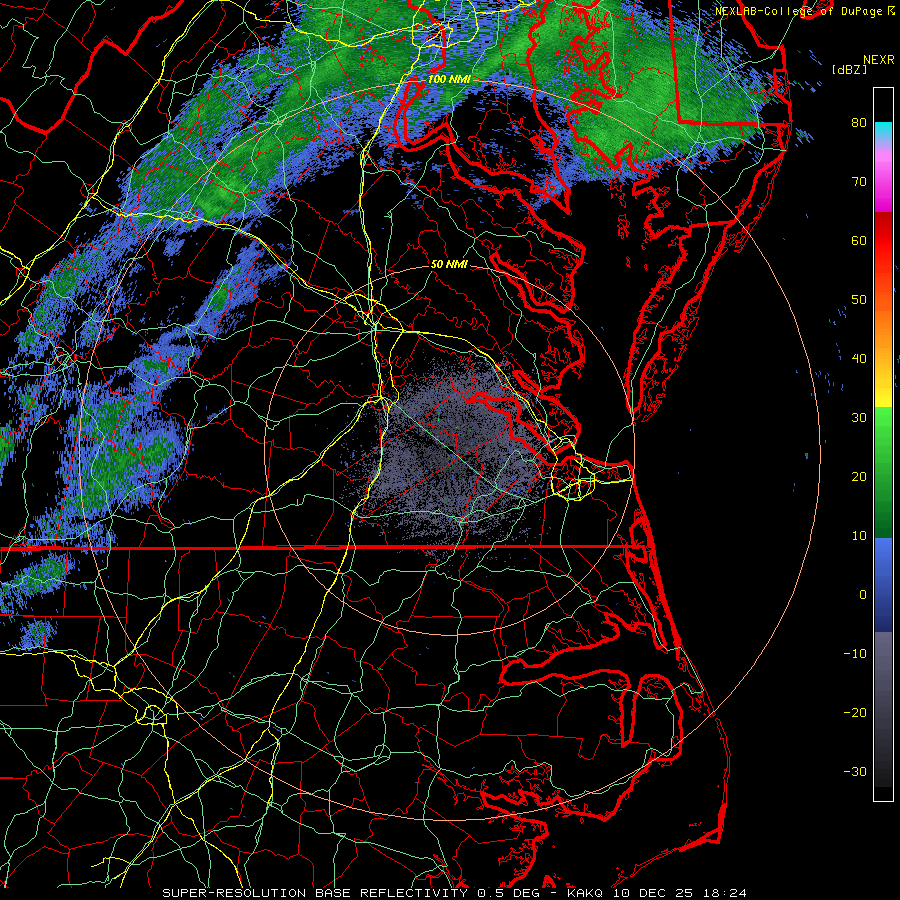The image size is (900, 900).
Task: Click the 50 dBZ scale value
Action: [x=859, y=300]
